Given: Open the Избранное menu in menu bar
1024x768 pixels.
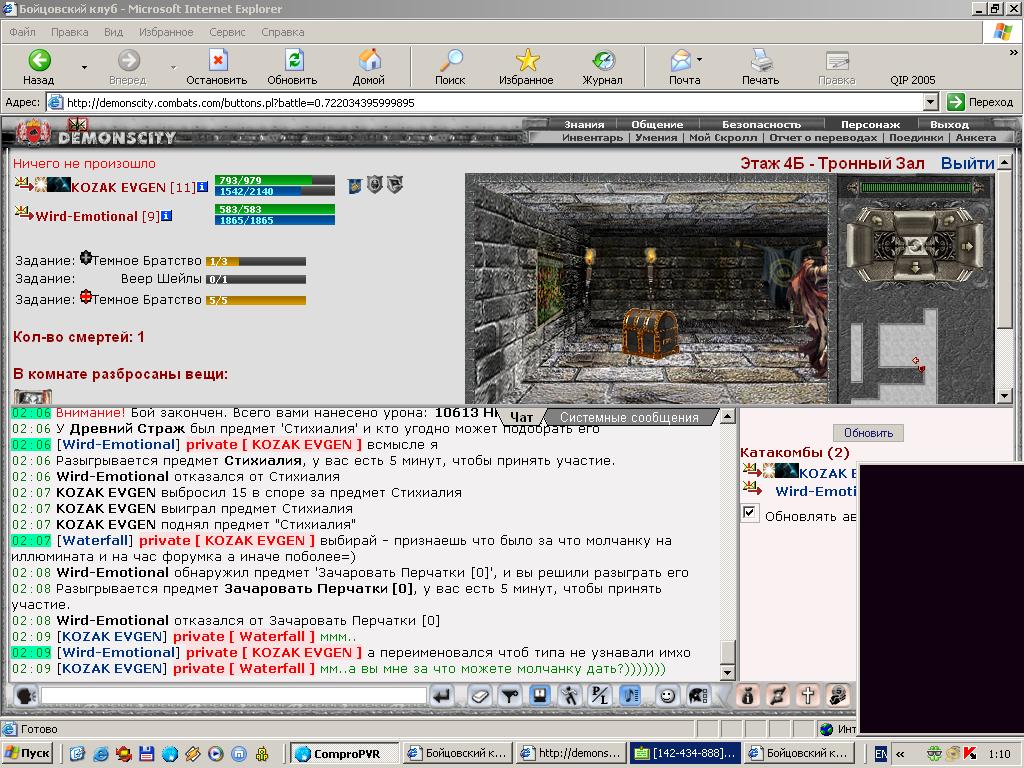Looking at the screenshot, I should pos(166,32).
